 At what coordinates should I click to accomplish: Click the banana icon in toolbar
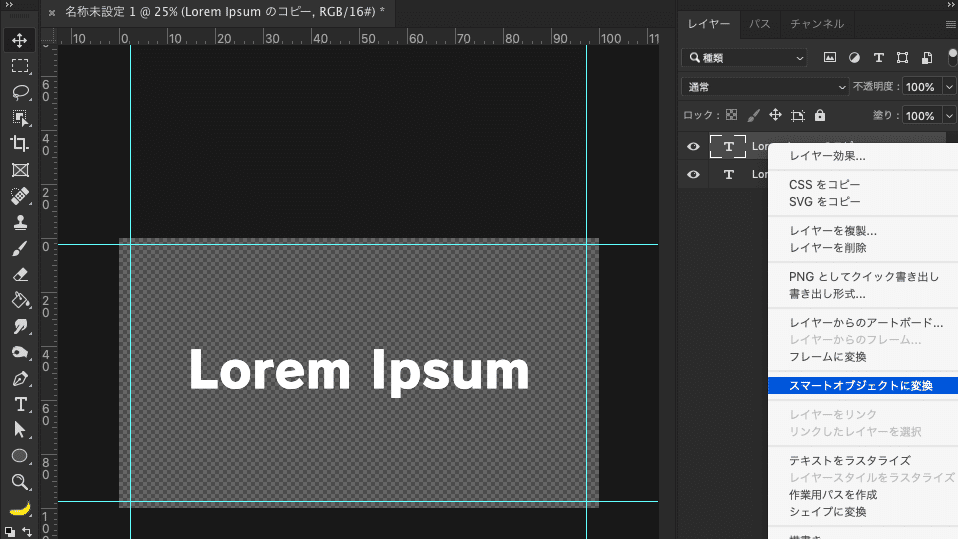click(x=20, y=508)
